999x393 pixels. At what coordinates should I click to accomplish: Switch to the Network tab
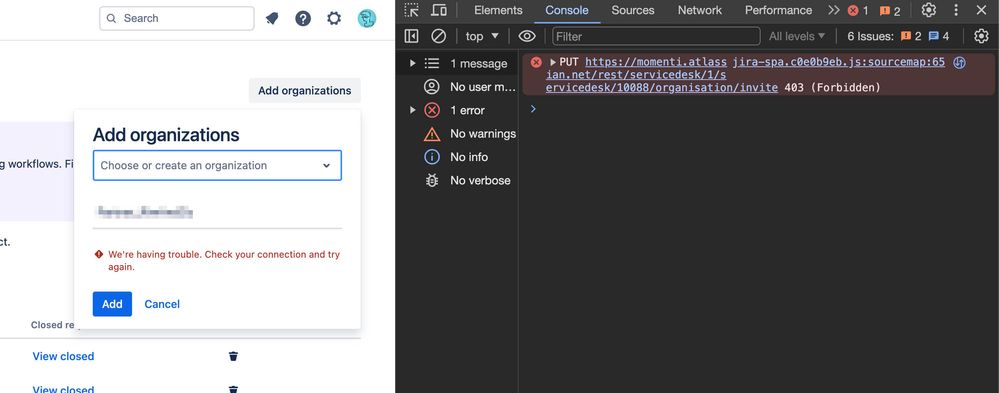pyautogui.click(x=700, y=10)
